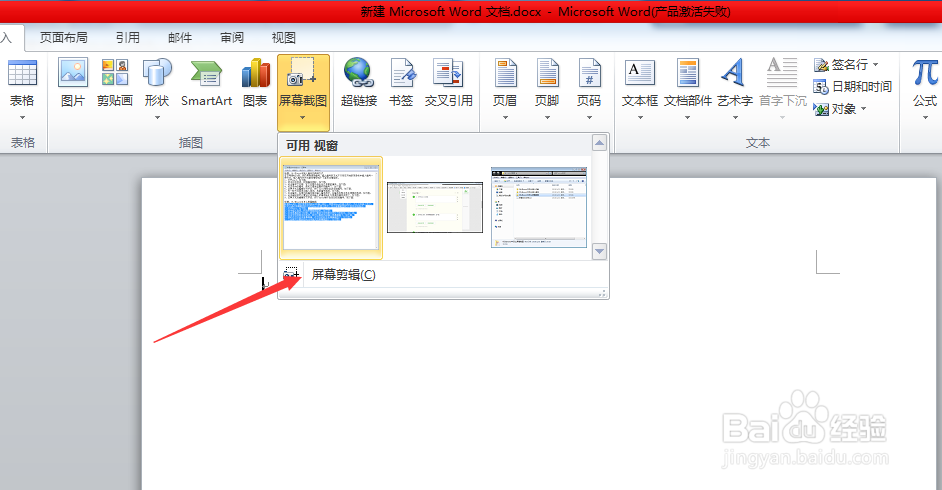This screenshot has width=942, height=490.
Task: Expand the 形状 dropdown arrow
Action: 157,118
